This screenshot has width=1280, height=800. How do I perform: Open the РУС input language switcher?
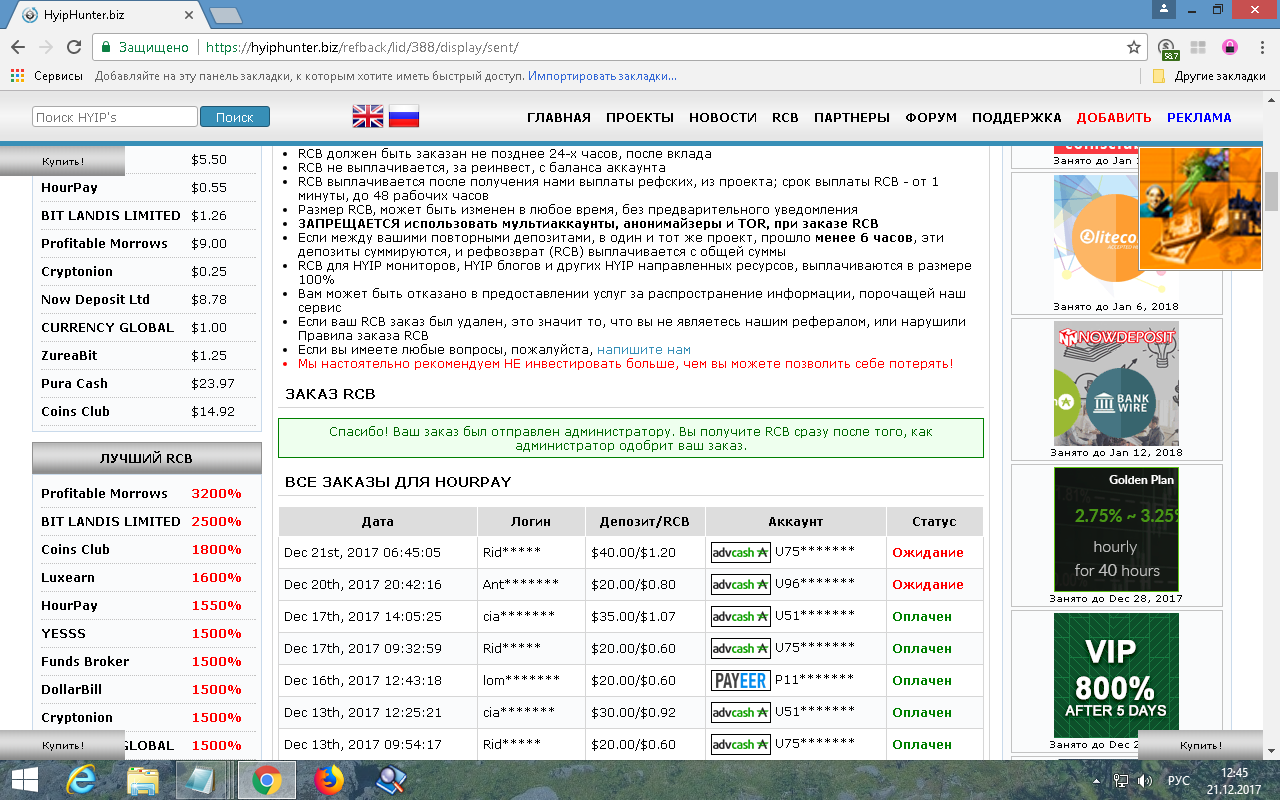tap(1178, 780)
